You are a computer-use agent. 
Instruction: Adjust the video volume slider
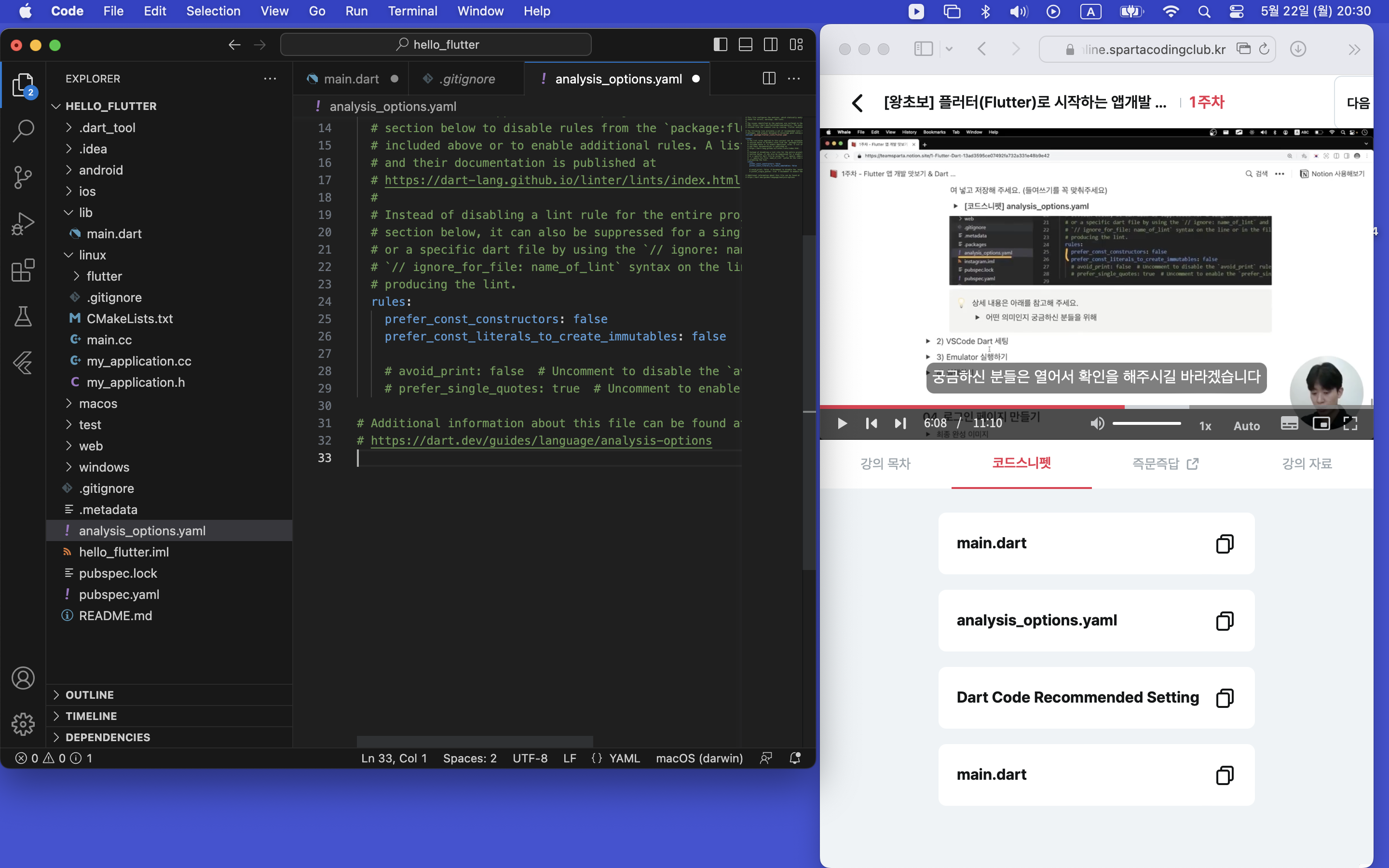1146,424
